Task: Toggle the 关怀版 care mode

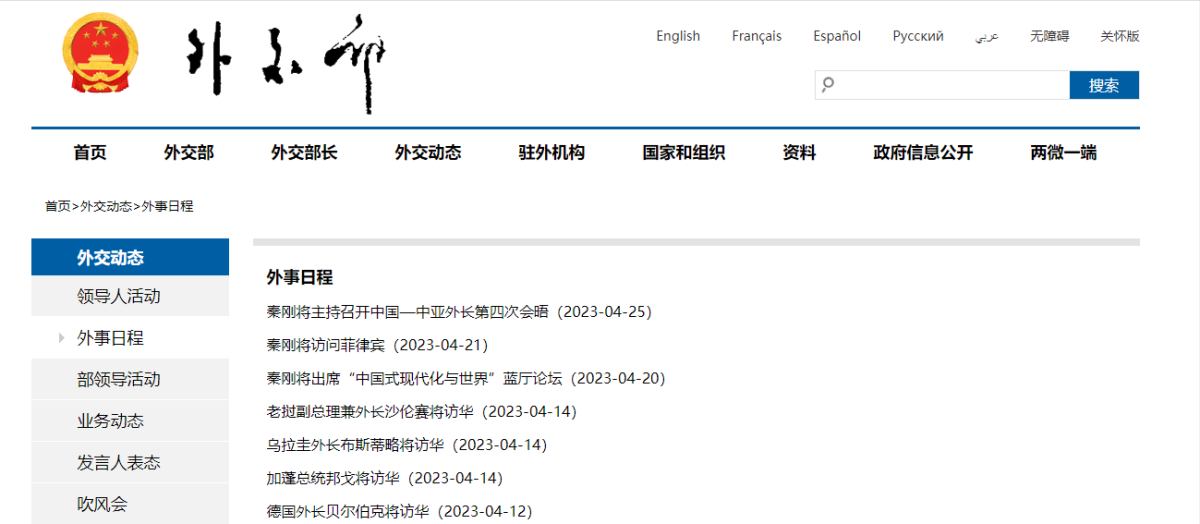Action: pos(1119,36)
